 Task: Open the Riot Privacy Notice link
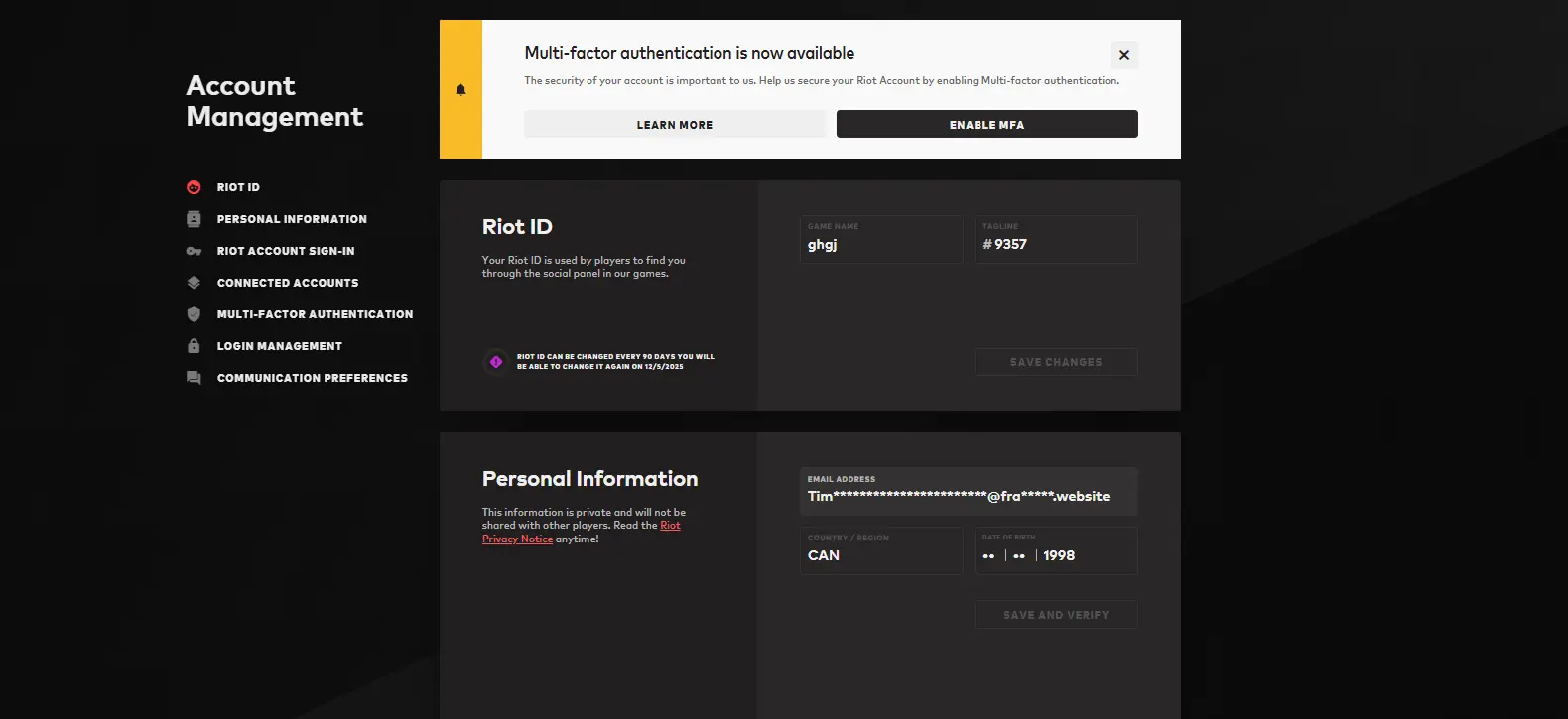[517, 539]
